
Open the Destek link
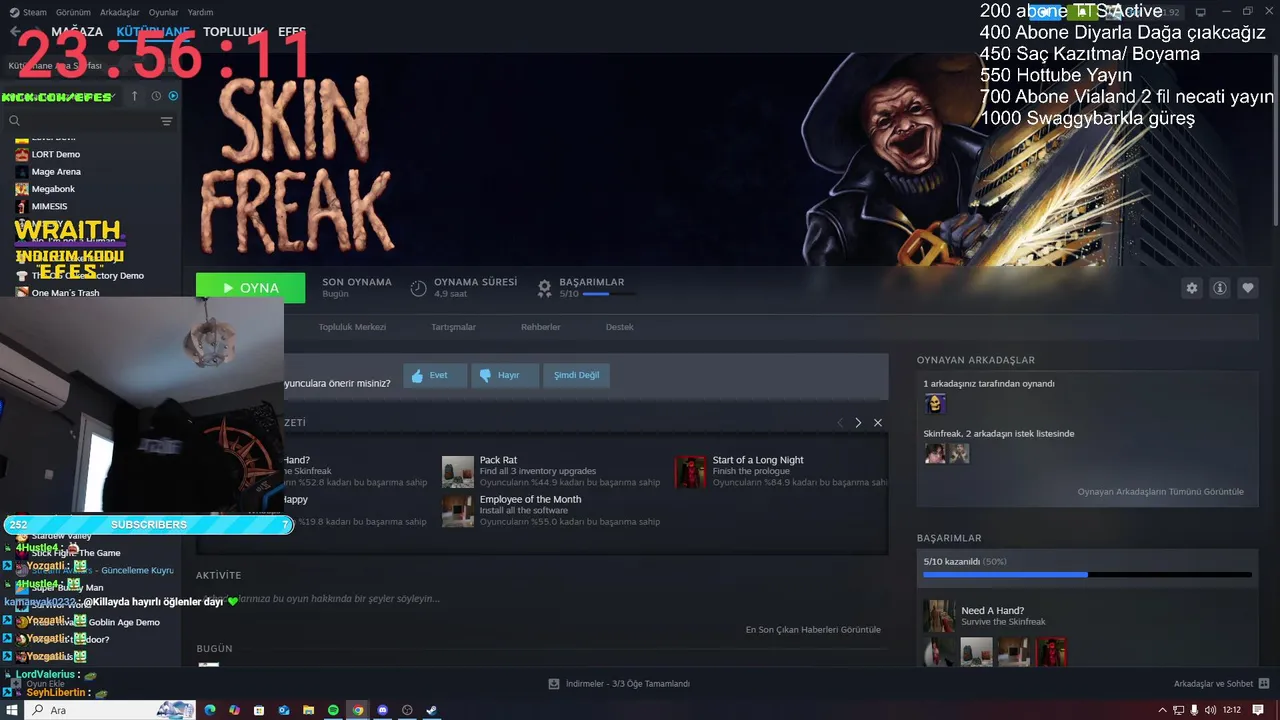tap(619, 327)
